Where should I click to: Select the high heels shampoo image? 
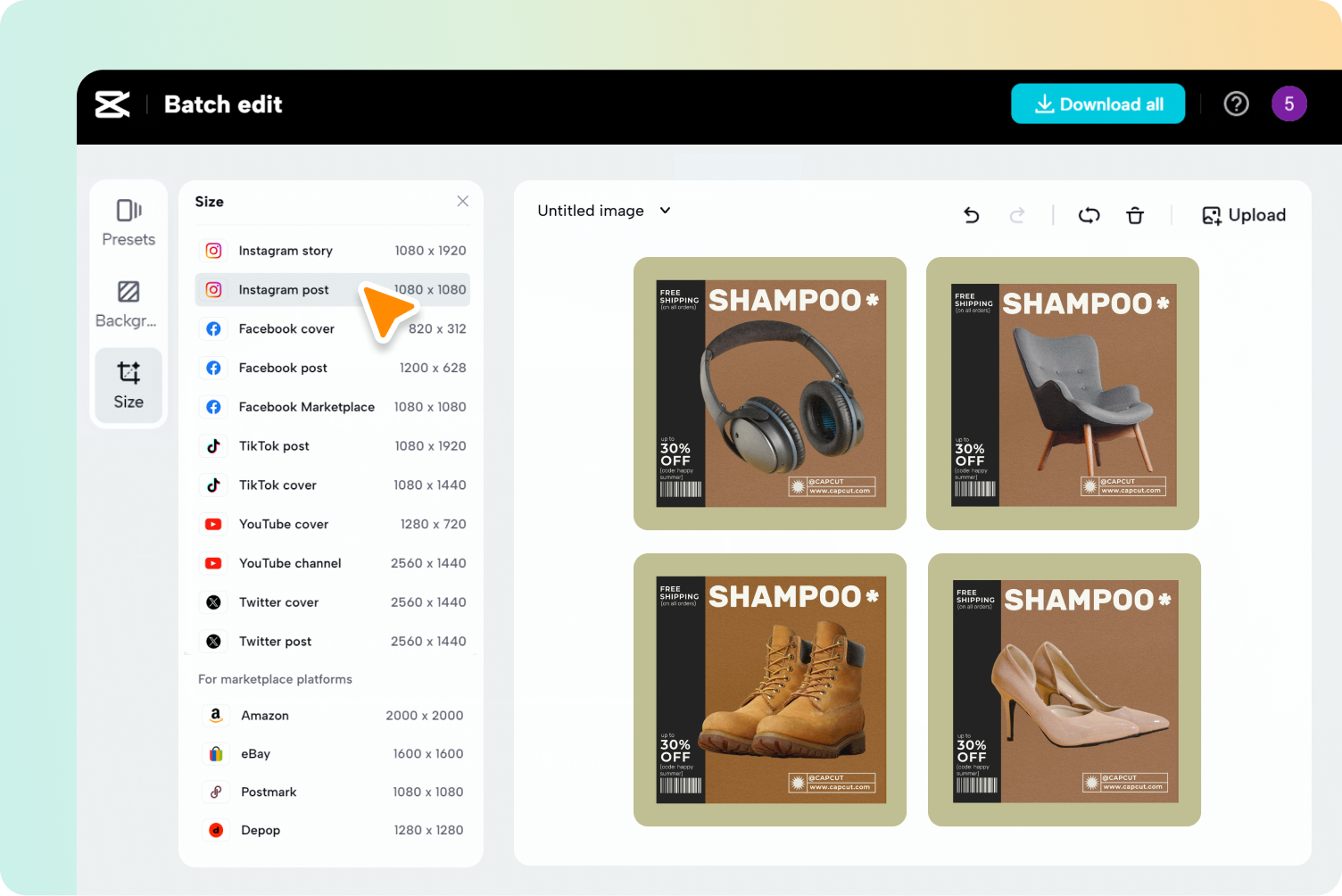coord(1064,690)
